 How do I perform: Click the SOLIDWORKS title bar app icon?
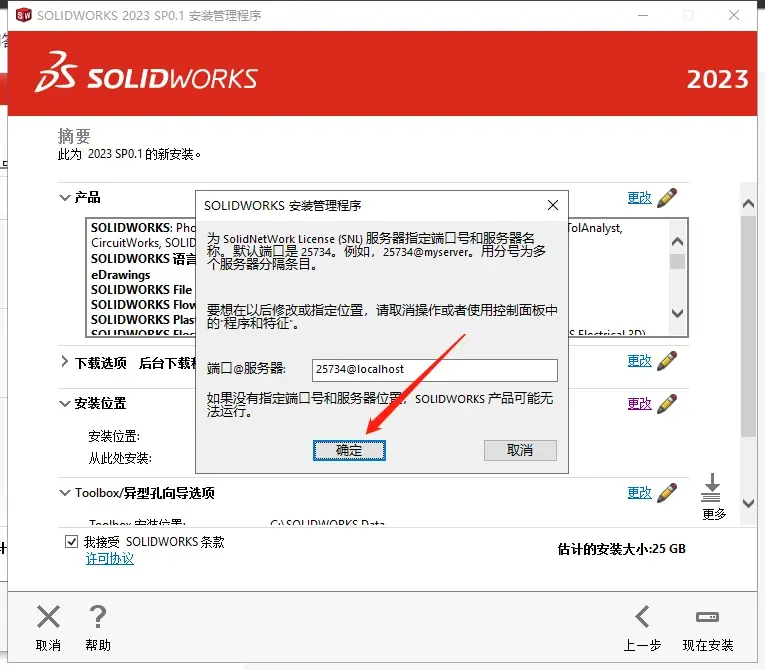coord(23,15)
